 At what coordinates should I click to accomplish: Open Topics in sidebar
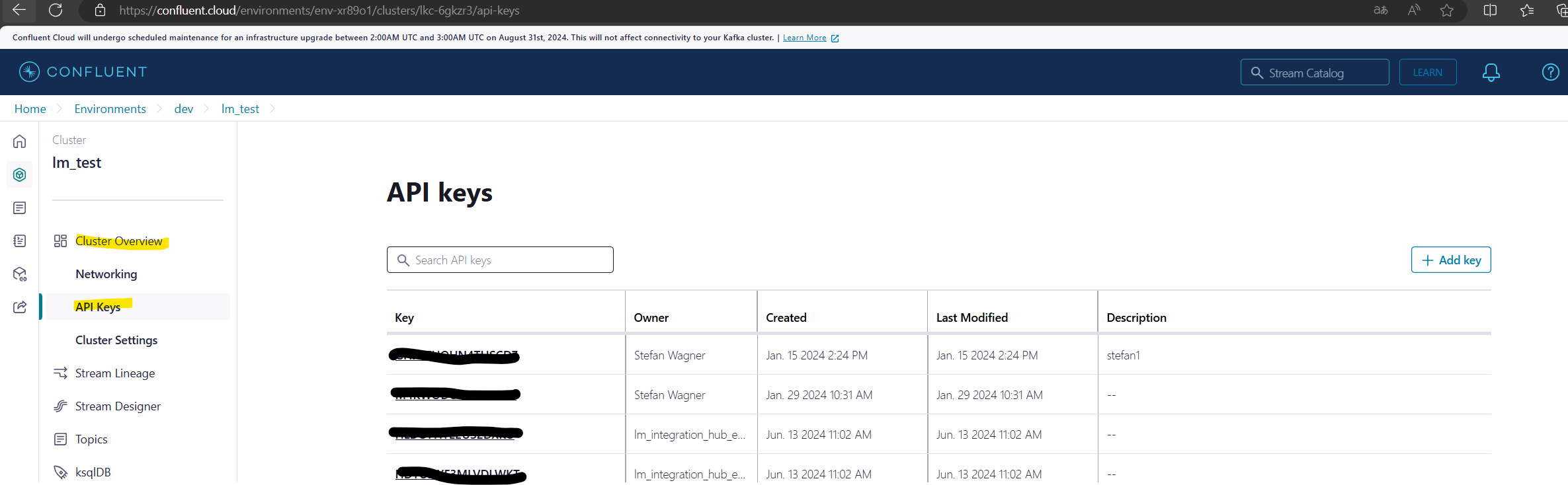click(91, 439)
